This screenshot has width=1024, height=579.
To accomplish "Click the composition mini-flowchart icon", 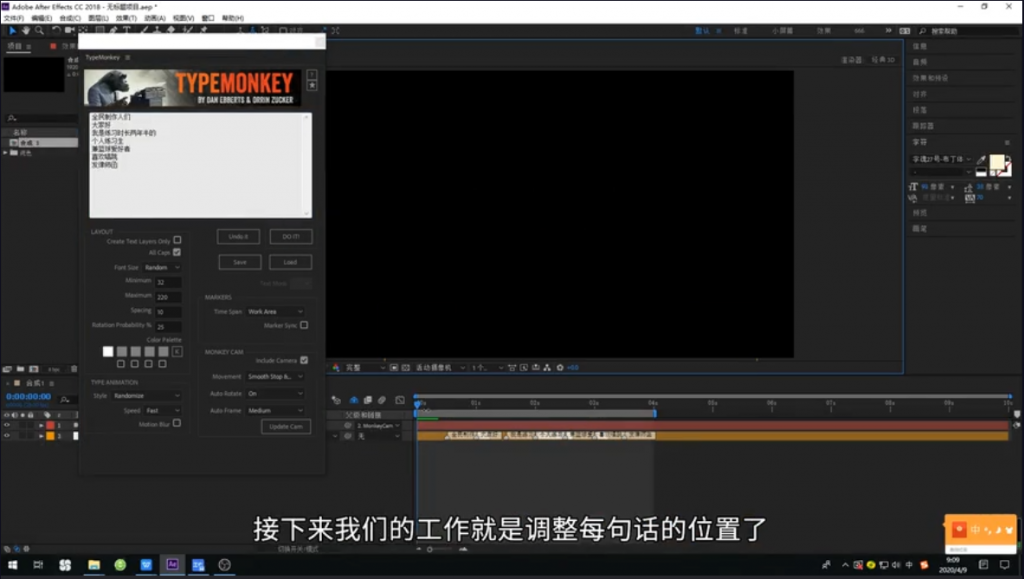I will (336, 400).
